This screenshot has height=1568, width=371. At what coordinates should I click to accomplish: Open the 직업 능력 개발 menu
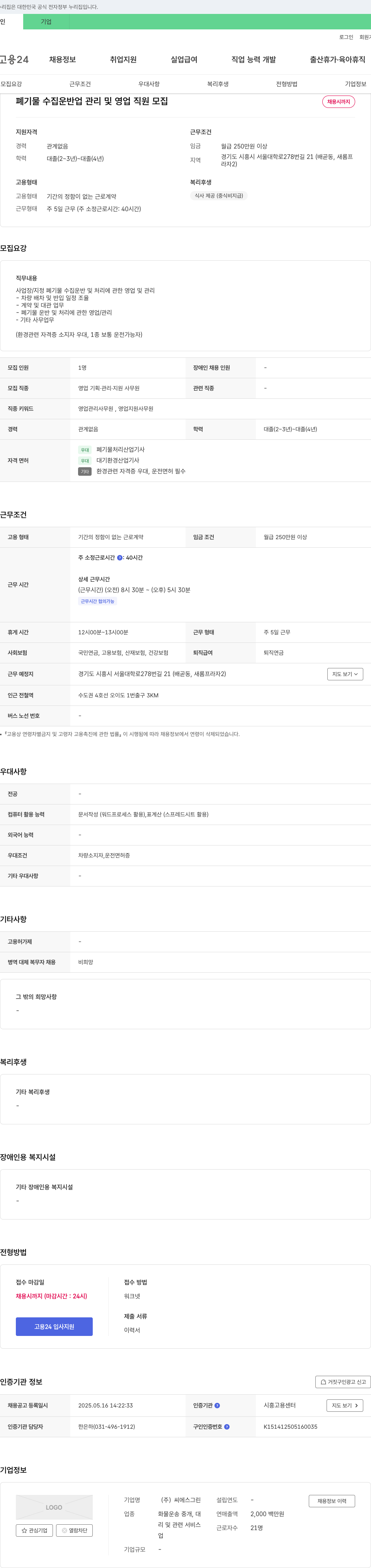tap(254, 60)
